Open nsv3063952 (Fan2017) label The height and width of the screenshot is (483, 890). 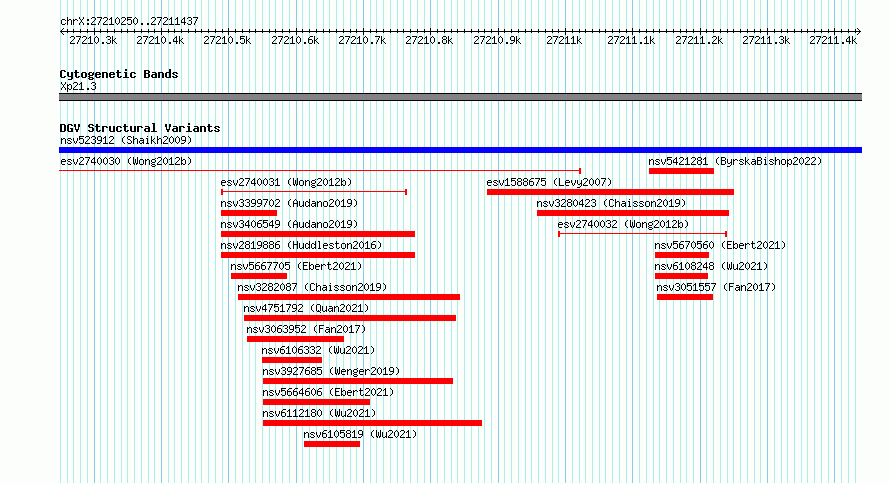(306, 329)
